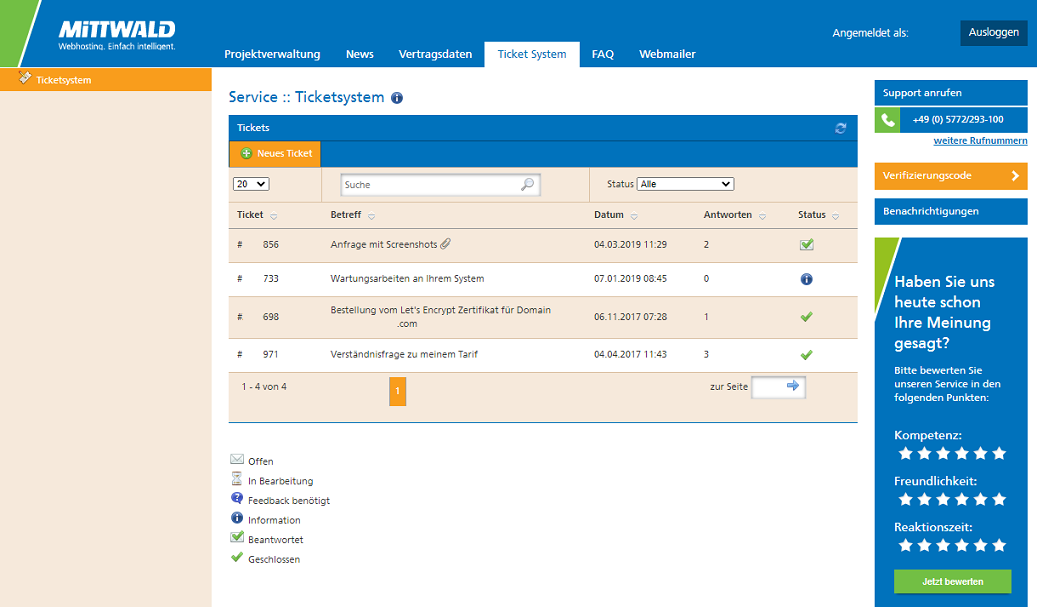Open the rows-per-page dropdown showing 20
The height and width of the screenshot is (607, 1037).
[x=251, y=184]
